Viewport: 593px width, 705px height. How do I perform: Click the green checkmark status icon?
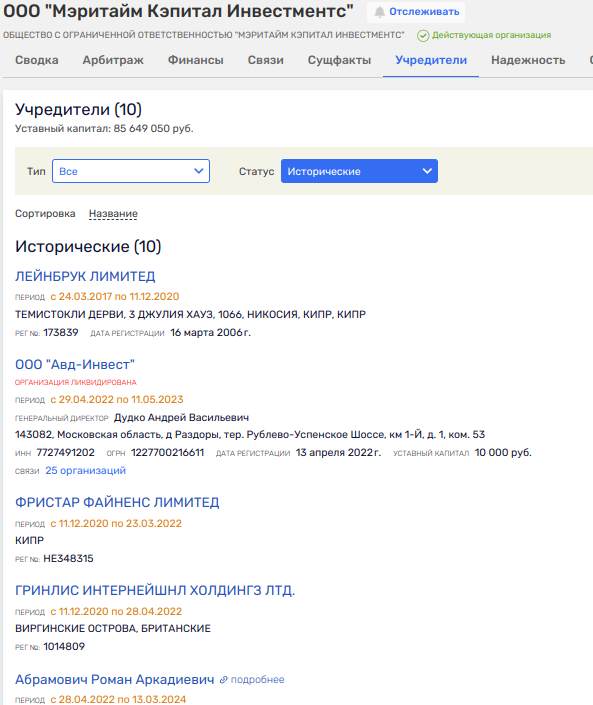pos(423,36)
